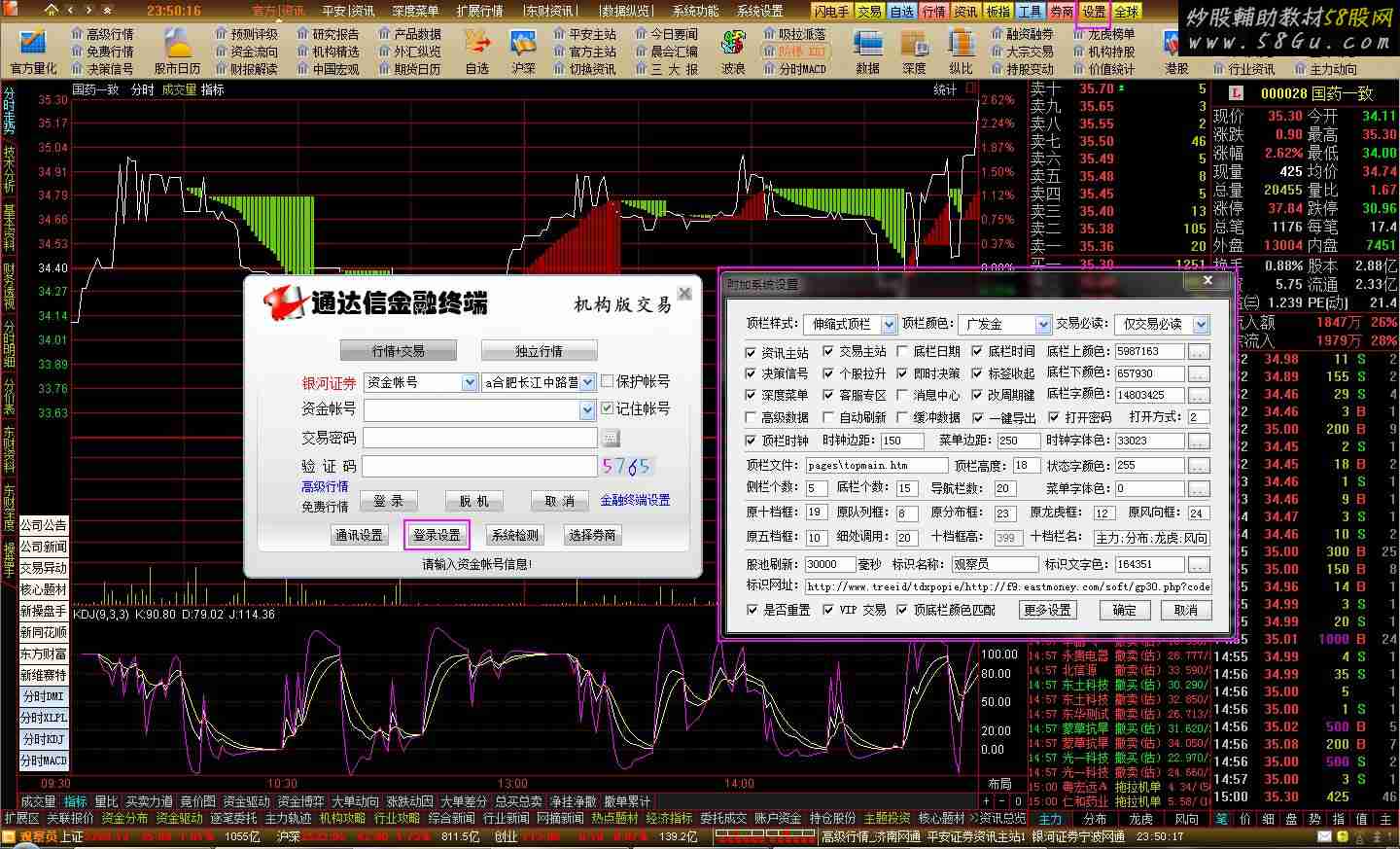Click the 独立行情 mode button

(x=539, y=351)
